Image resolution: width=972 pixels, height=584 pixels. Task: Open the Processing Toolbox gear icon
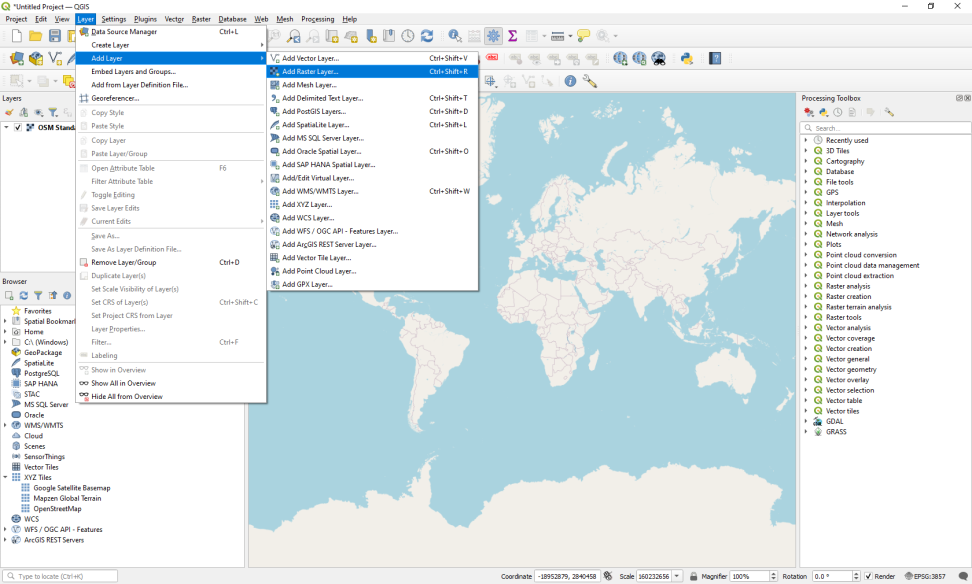click(x=493, y=36)
